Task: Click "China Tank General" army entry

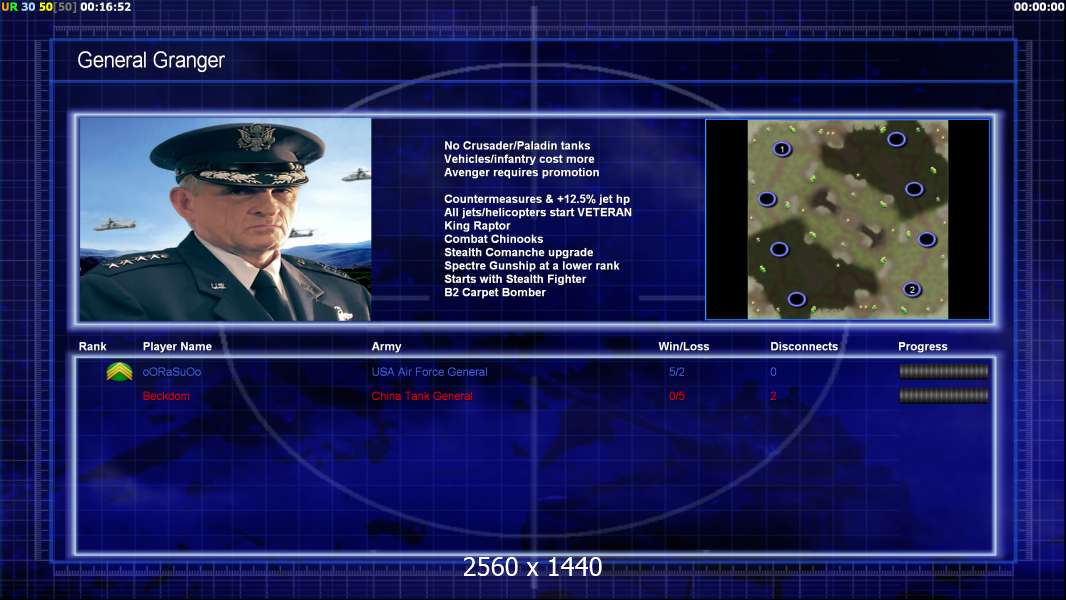Action: coord(422,396)
